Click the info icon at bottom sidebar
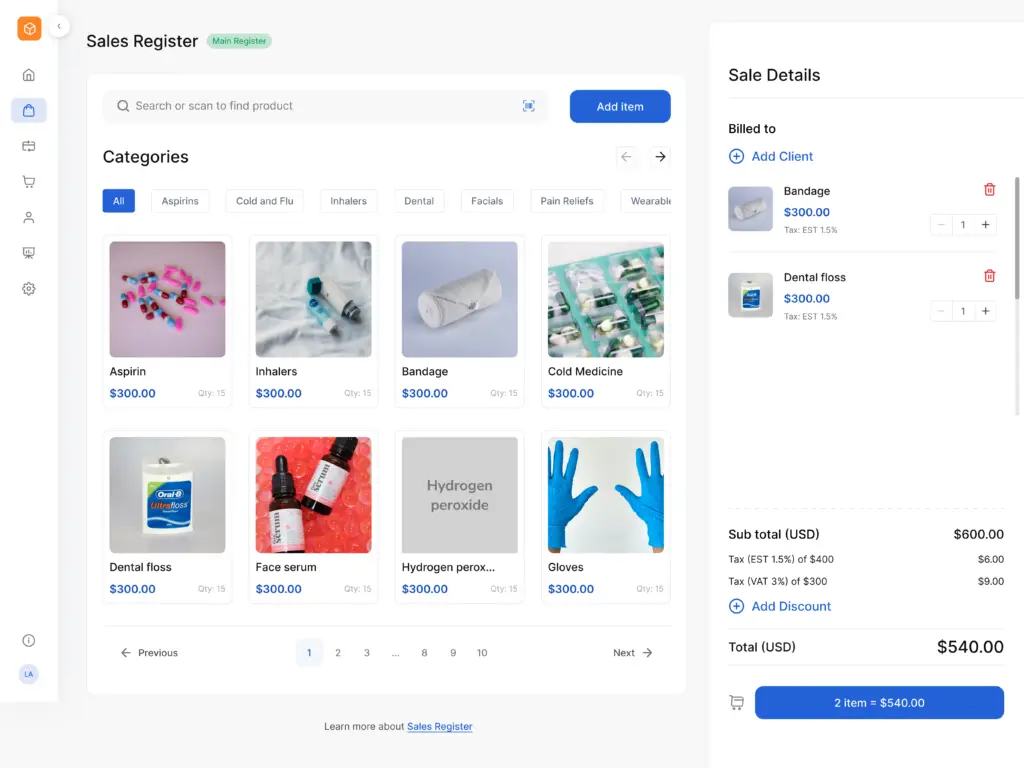Image resolution: width=1024 pixels, height=768 pixels. coord(29,640)
